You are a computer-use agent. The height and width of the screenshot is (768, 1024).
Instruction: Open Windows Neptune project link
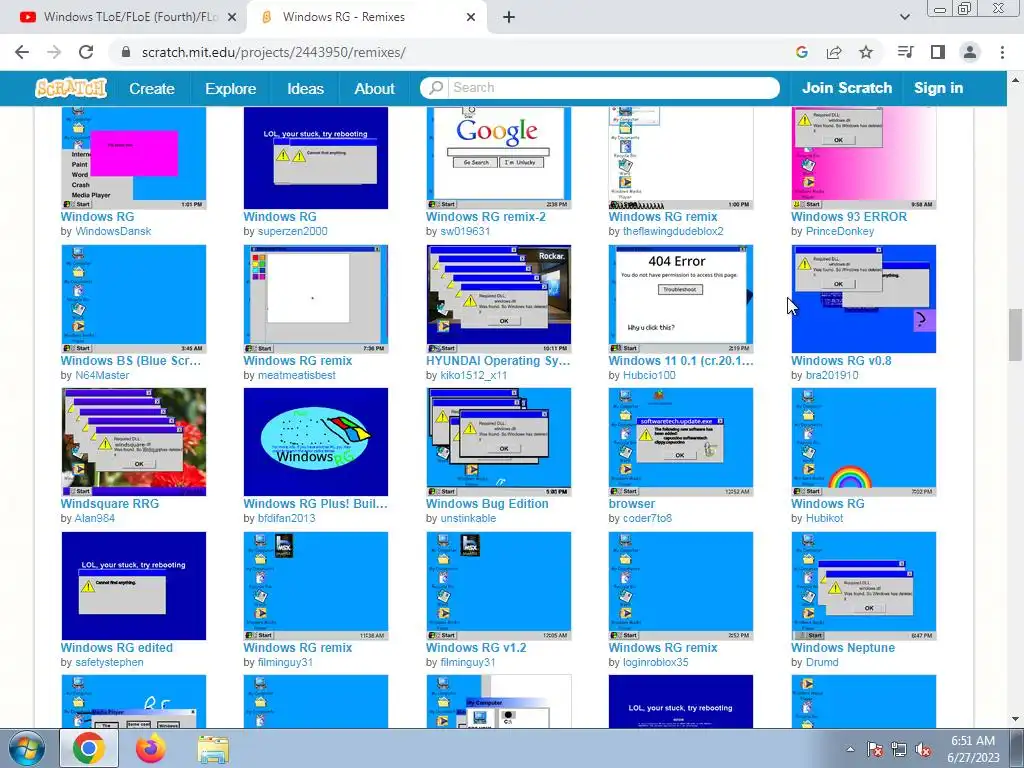(843, 648)
